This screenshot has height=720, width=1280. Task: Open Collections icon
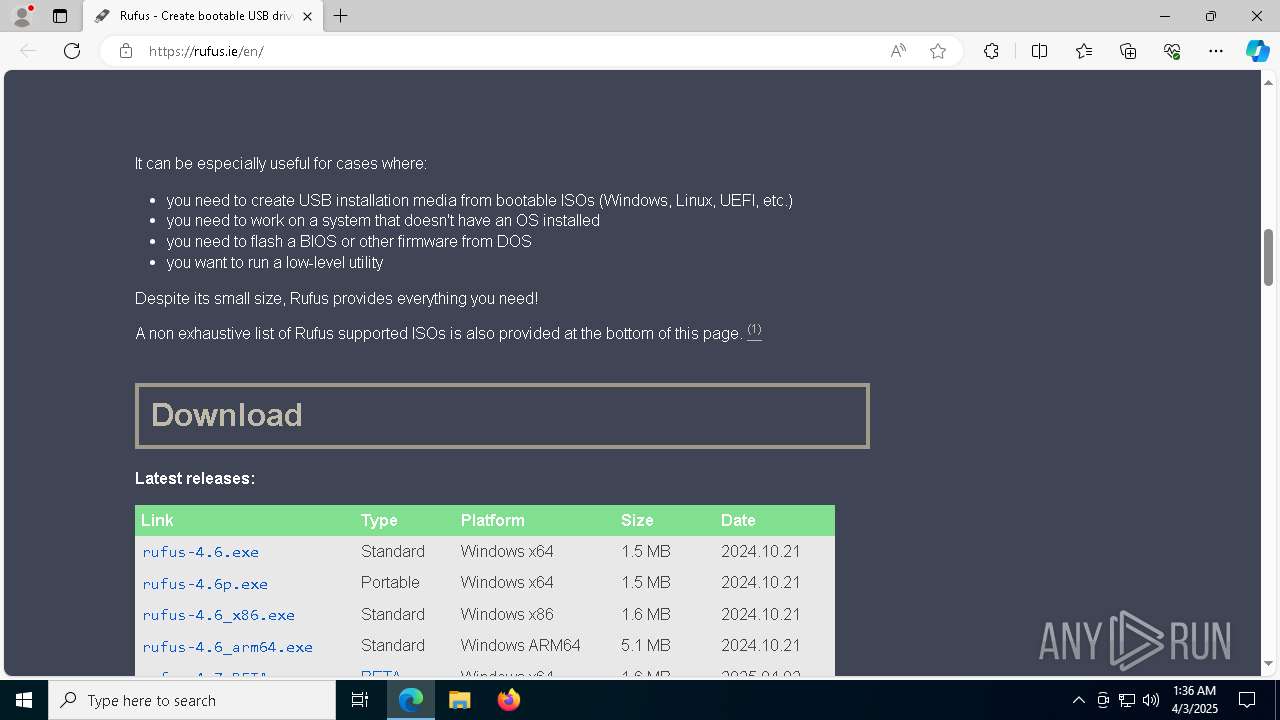[x=1128, y=51]
